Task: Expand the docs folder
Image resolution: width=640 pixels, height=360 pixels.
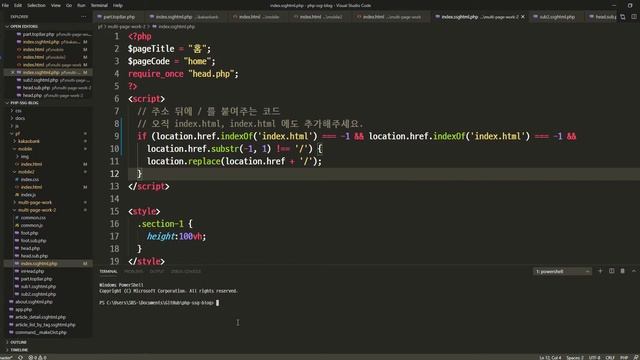Action: point(20,118)
